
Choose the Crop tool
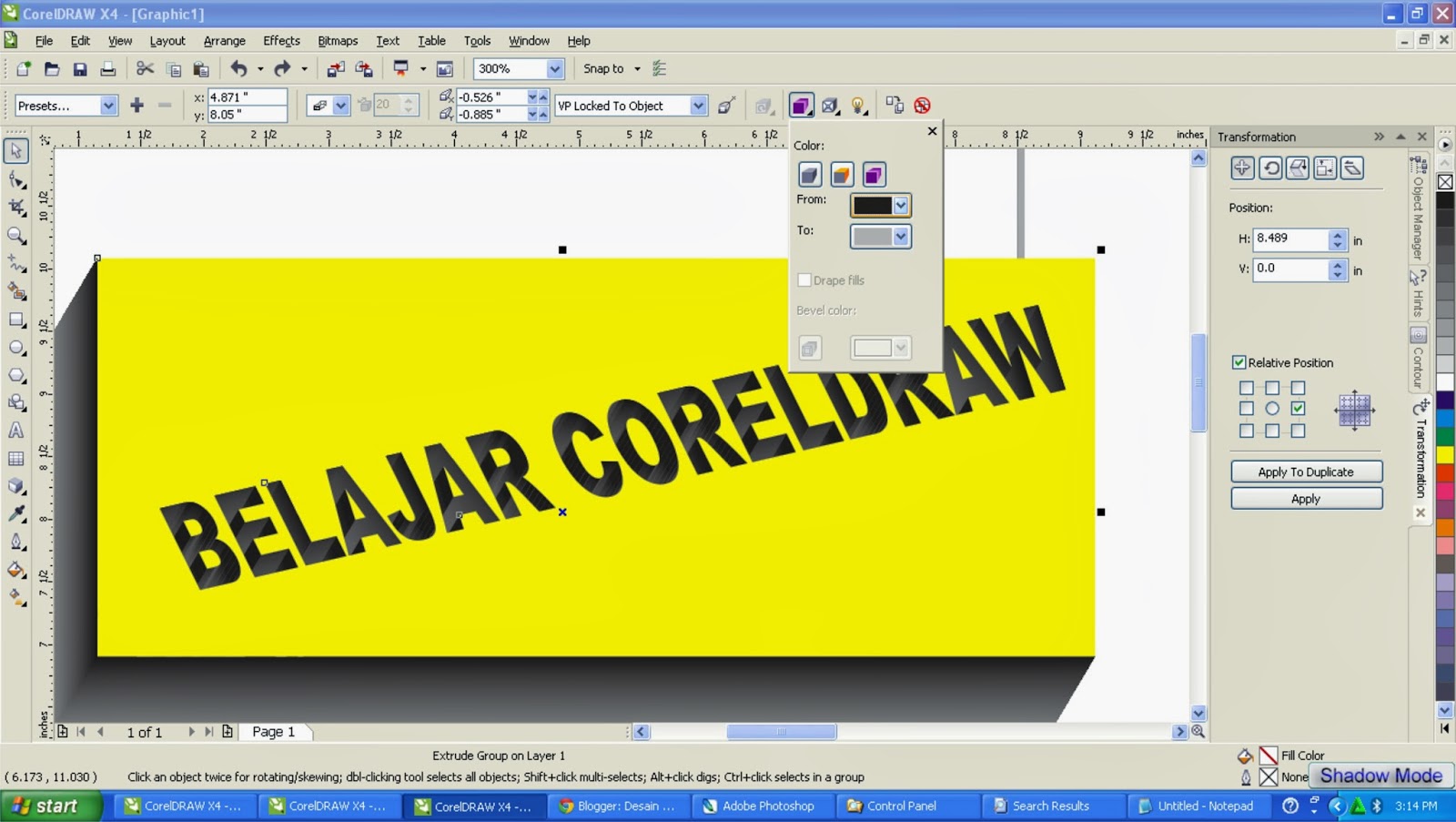pyautogui.click(x=16, y=208)
